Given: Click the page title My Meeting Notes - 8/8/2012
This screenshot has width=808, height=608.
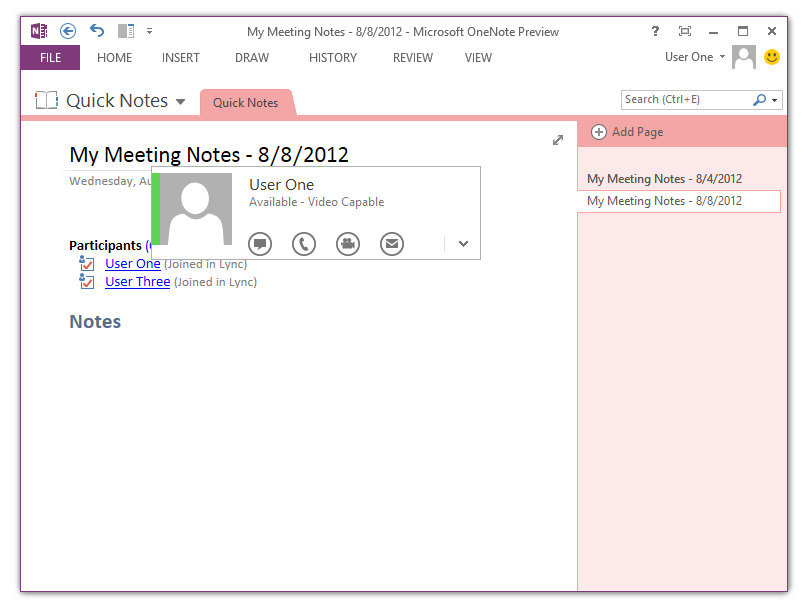Looking at the screenshot, I should pos(209,155).
